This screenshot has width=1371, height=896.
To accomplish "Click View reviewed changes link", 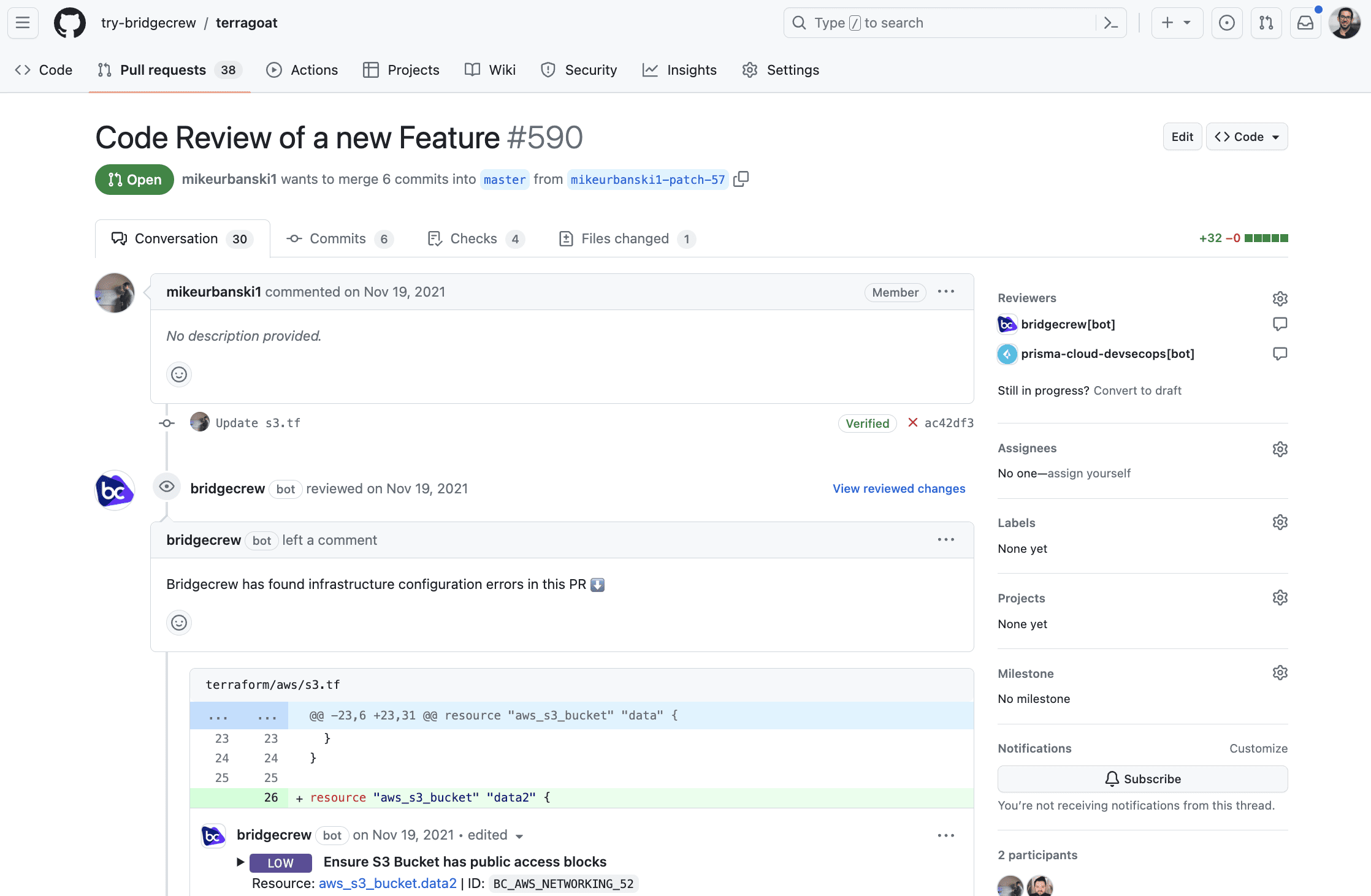I will [898, 488].
